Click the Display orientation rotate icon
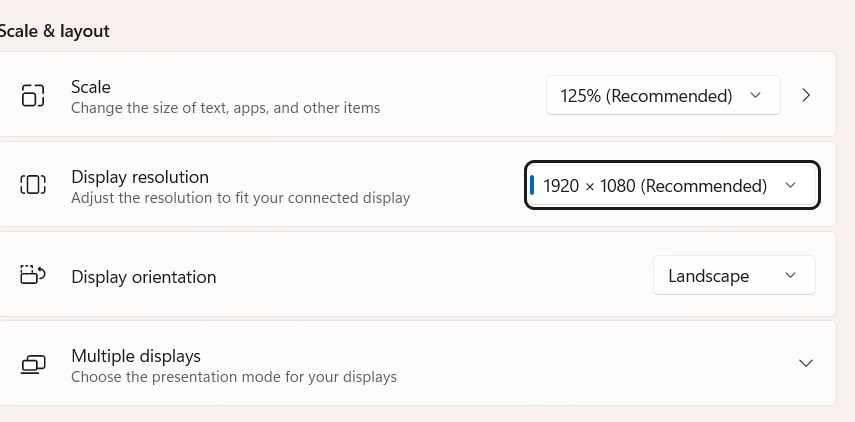Image resolution: width=855 pixels, height=422 pixels. [33, 275]
